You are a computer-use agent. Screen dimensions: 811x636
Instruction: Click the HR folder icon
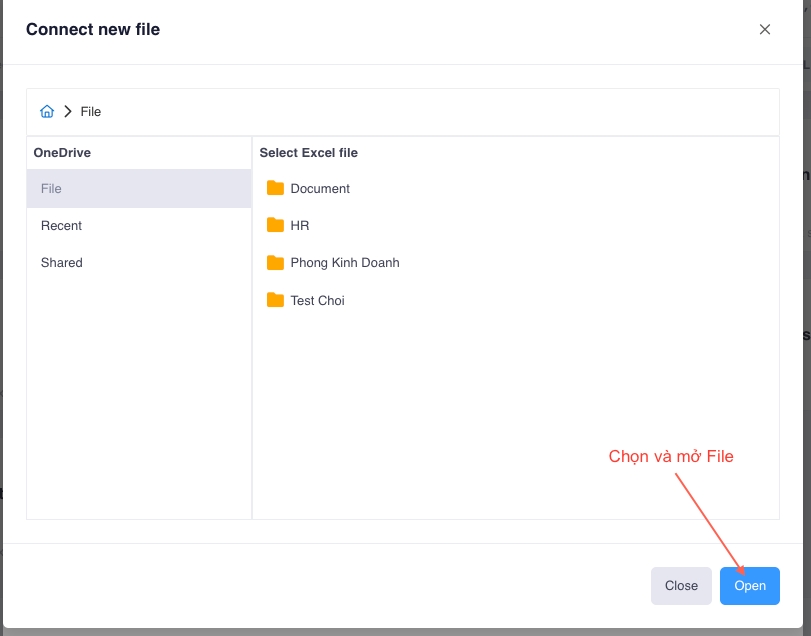tap(275, 225)
